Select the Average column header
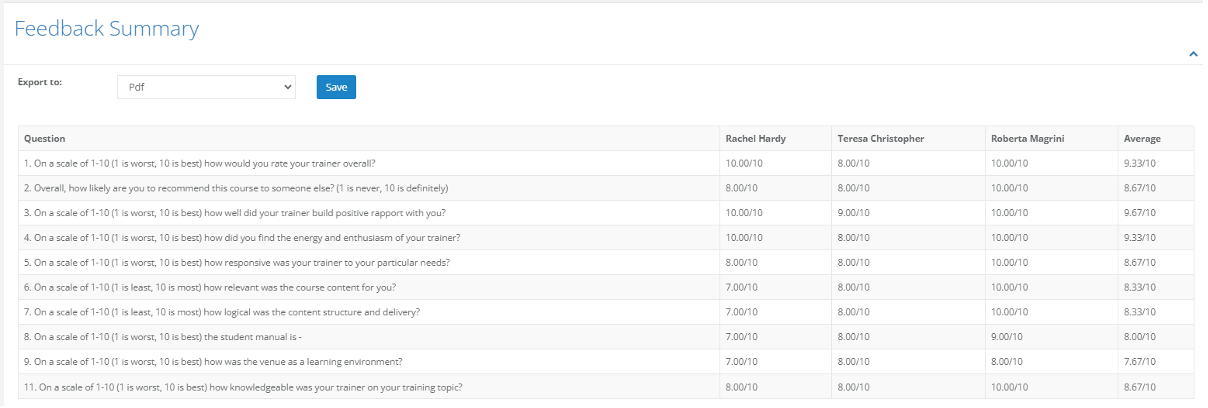 coord(1142,138)
